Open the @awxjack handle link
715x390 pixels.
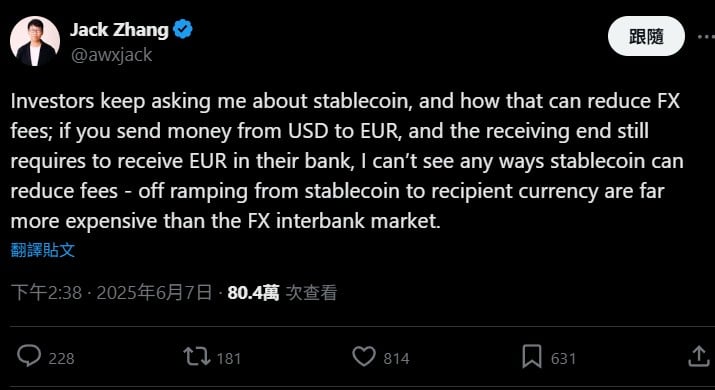click(111, 55)
